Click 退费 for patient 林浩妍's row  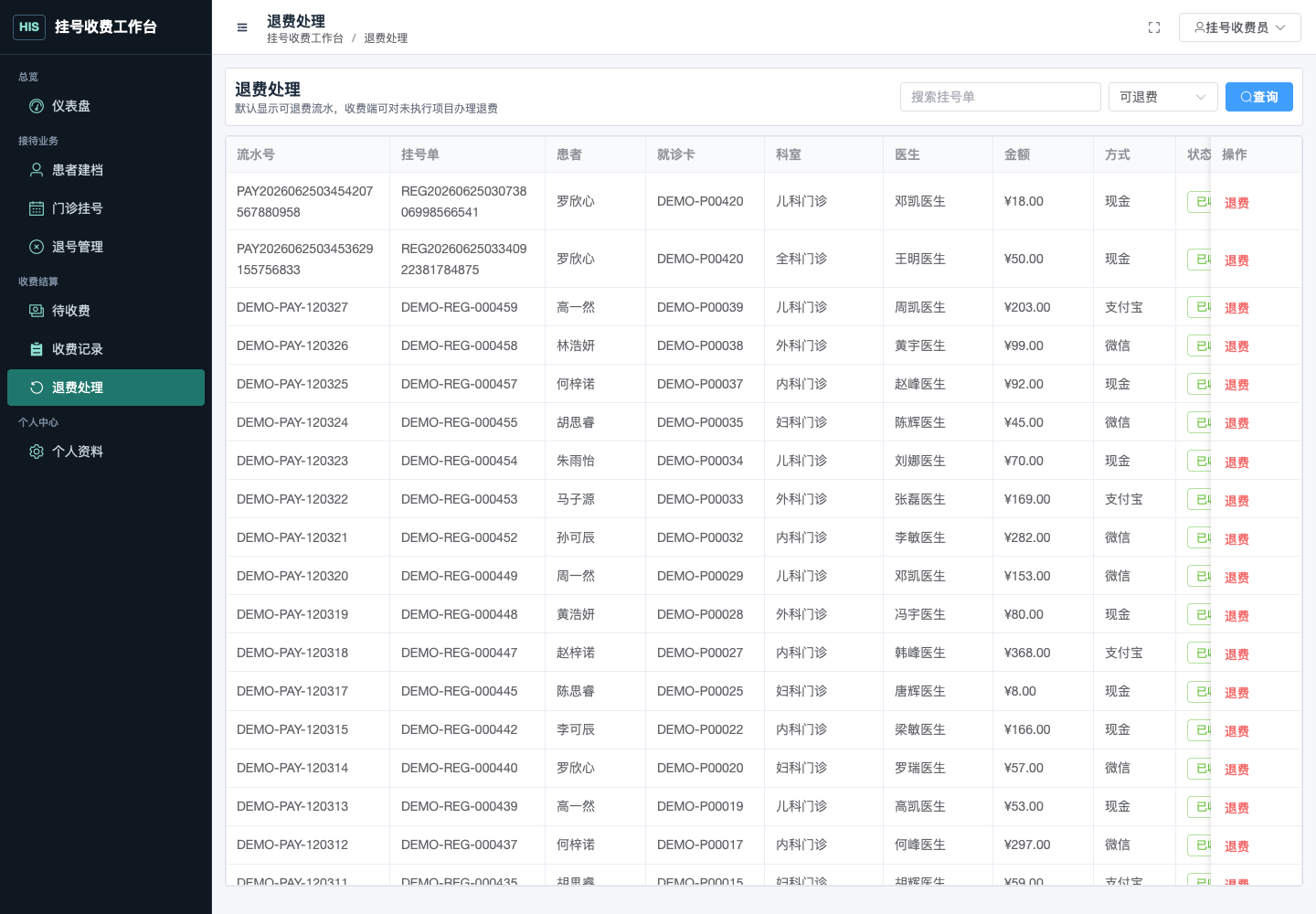click(1236, 346)
